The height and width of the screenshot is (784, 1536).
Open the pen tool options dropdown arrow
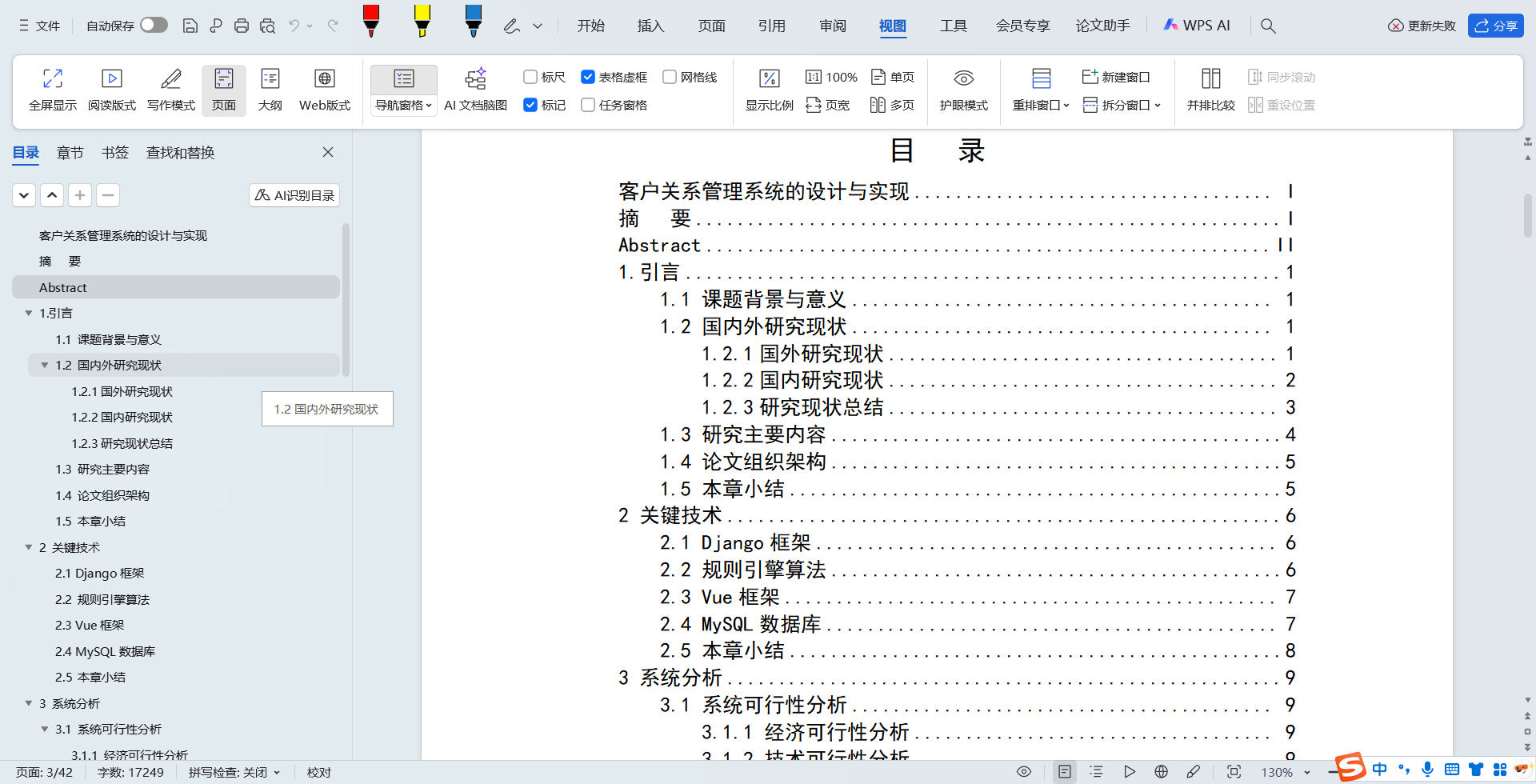(x=538, y=26)
